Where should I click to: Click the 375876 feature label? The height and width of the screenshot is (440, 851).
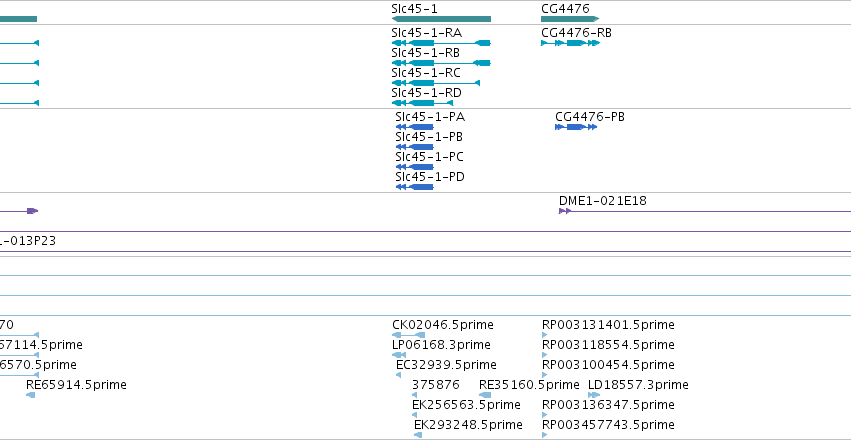tap(436, 385)
